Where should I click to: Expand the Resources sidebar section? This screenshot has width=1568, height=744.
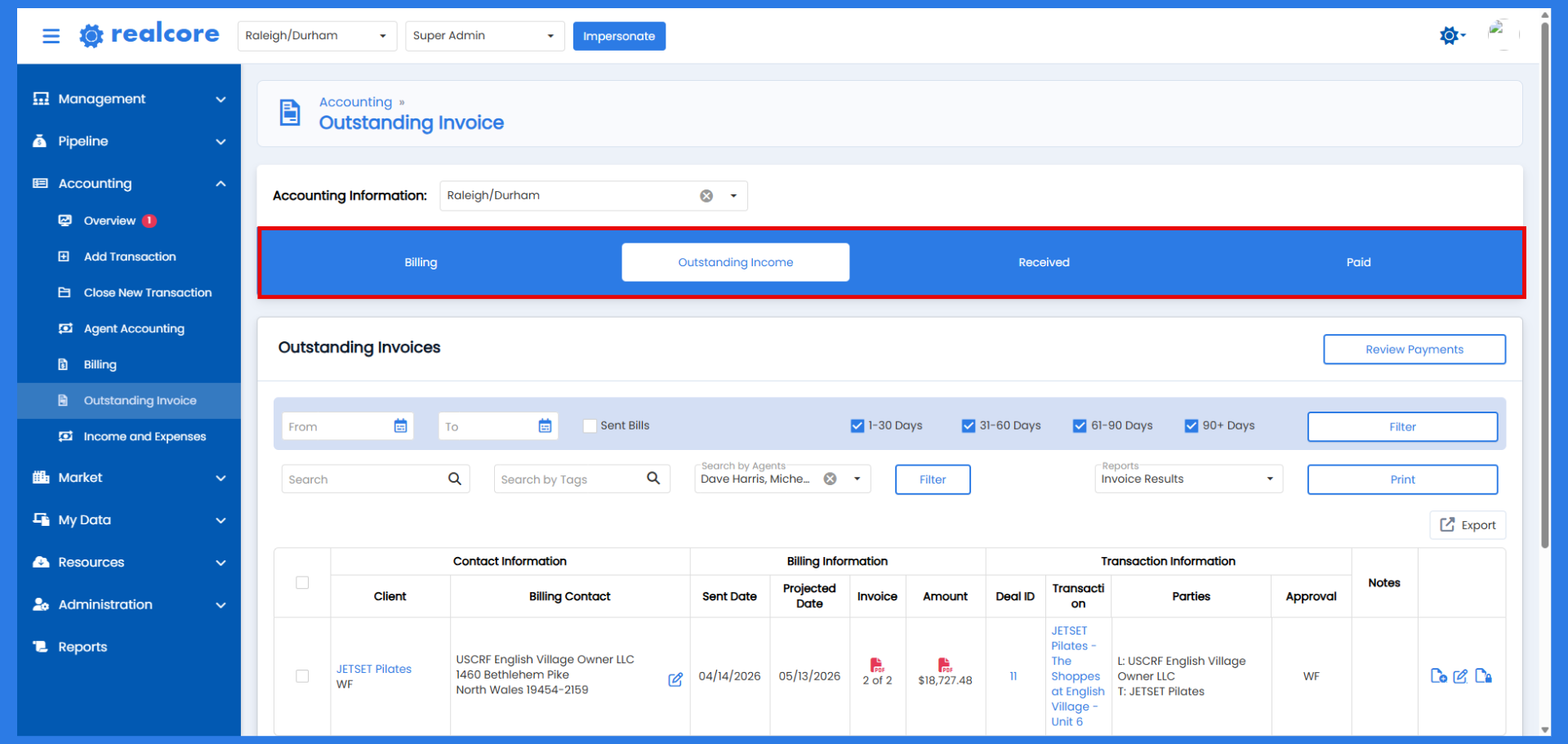[x=129, y=563]
